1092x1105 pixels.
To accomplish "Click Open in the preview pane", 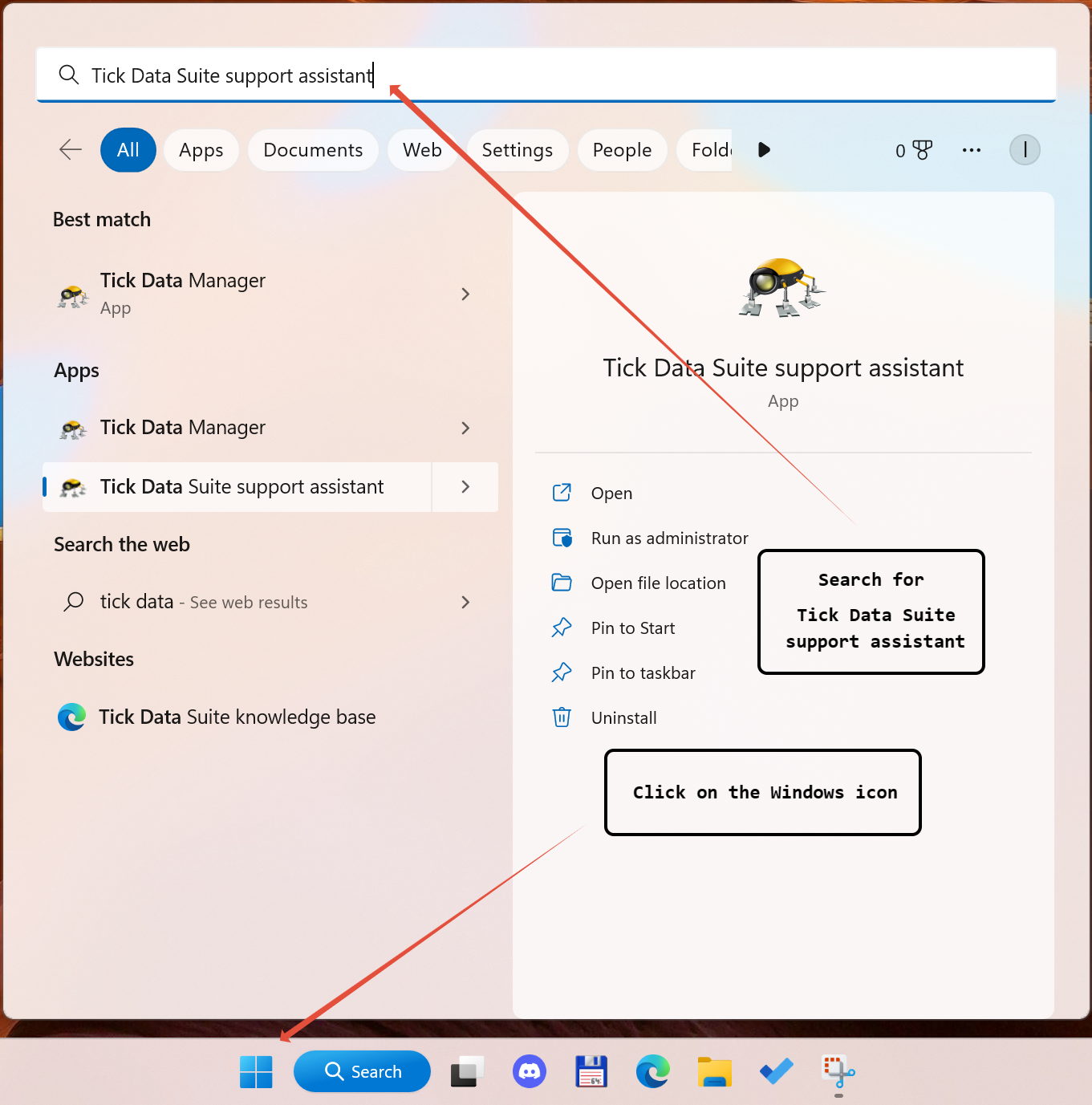I will click(611, 494).
